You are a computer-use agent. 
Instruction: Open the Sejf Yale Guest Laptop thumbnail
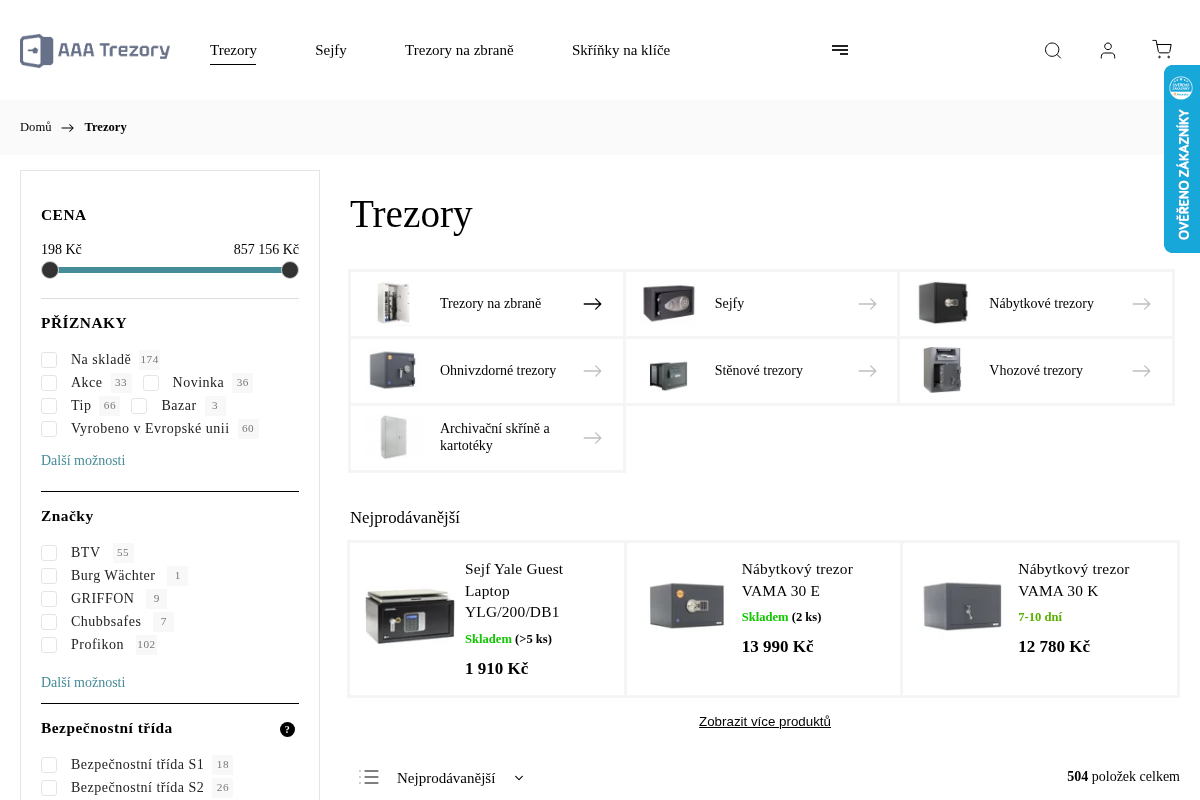(x=409, y=616)
